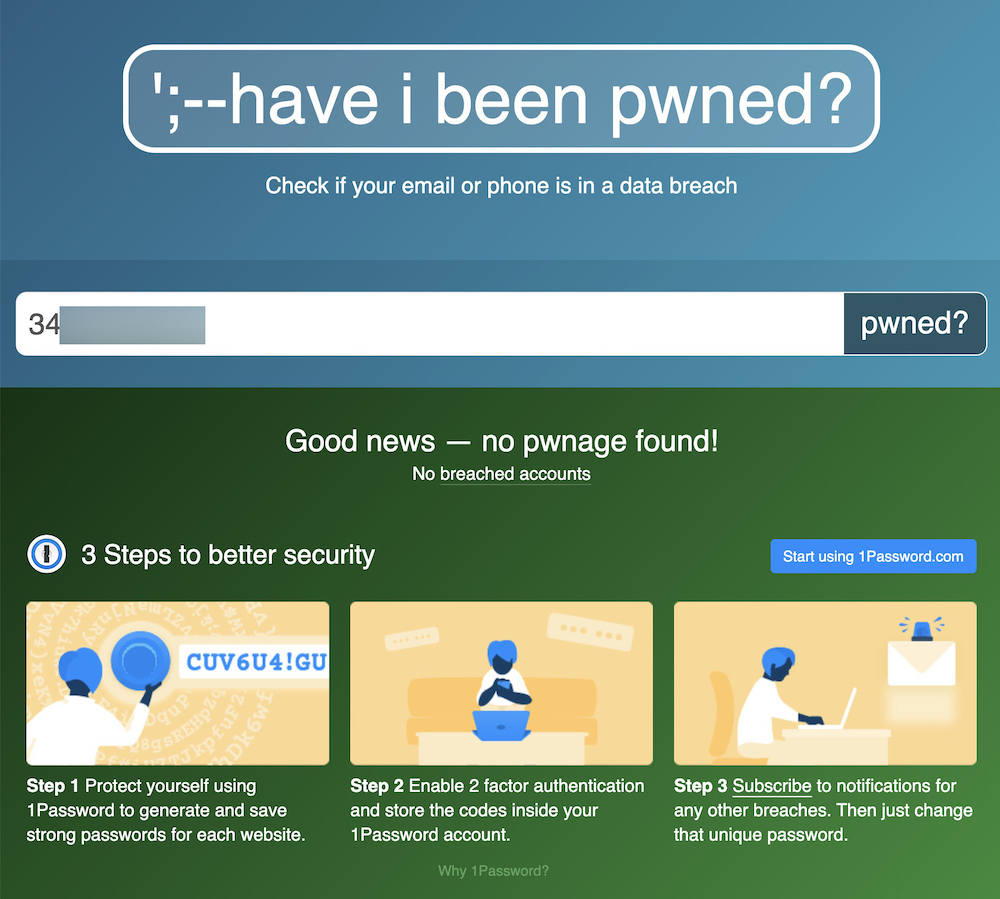Click the 1Password keyhole logo icon
The image size is (1000, 899).
click(x=47, y=554)
